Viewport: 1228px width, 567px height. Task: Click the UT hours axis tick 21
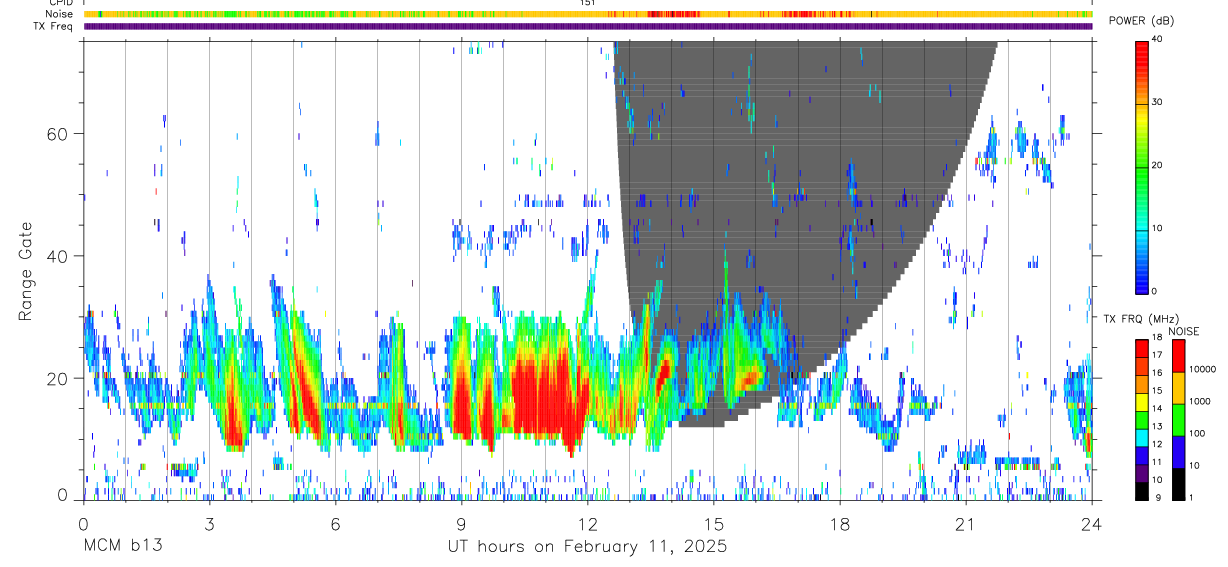(965, 524)
